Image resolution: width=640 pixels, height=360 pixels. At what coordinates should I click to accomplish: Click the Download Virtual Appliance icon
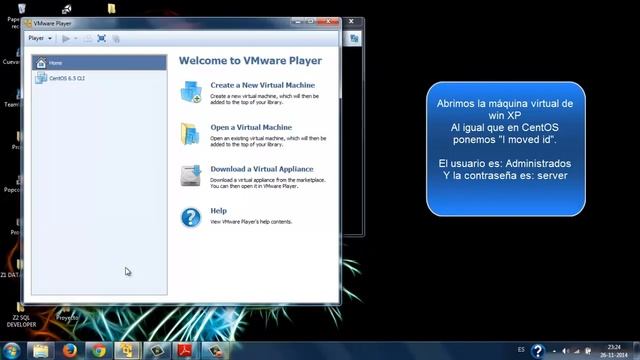click(x=191, y=176)
